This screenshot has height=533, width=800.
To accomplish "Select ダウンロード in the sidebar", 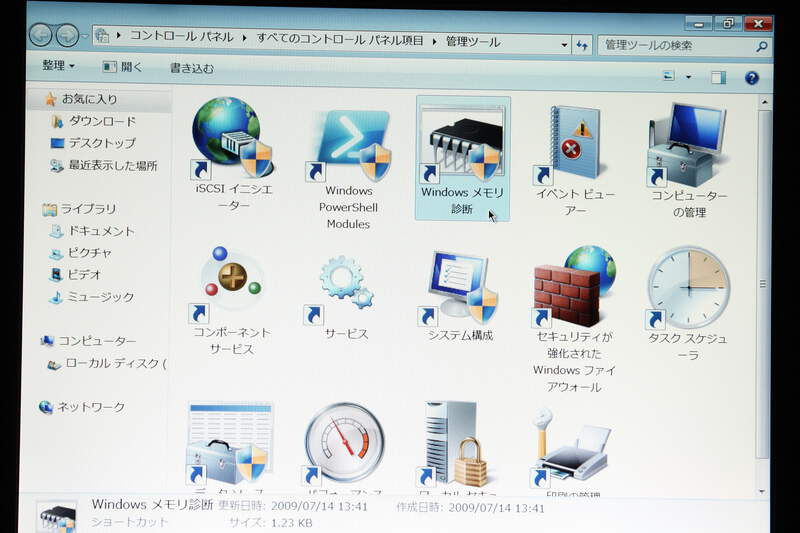I will [x=94, y=121].
